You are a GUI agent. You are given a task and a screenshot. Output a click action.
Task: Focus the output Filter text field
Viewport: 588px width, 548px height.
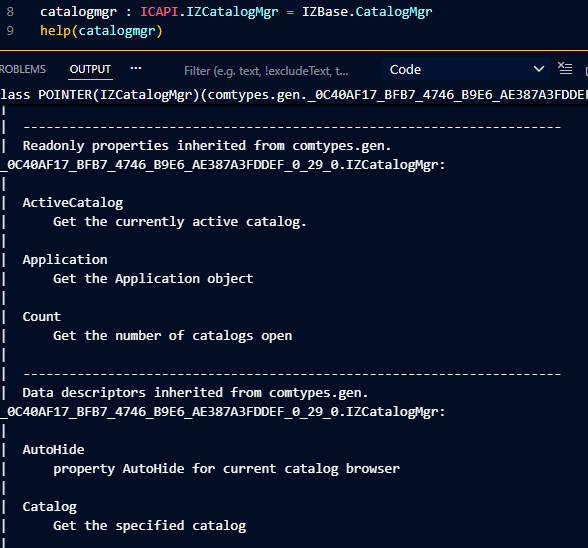(266, 71)
